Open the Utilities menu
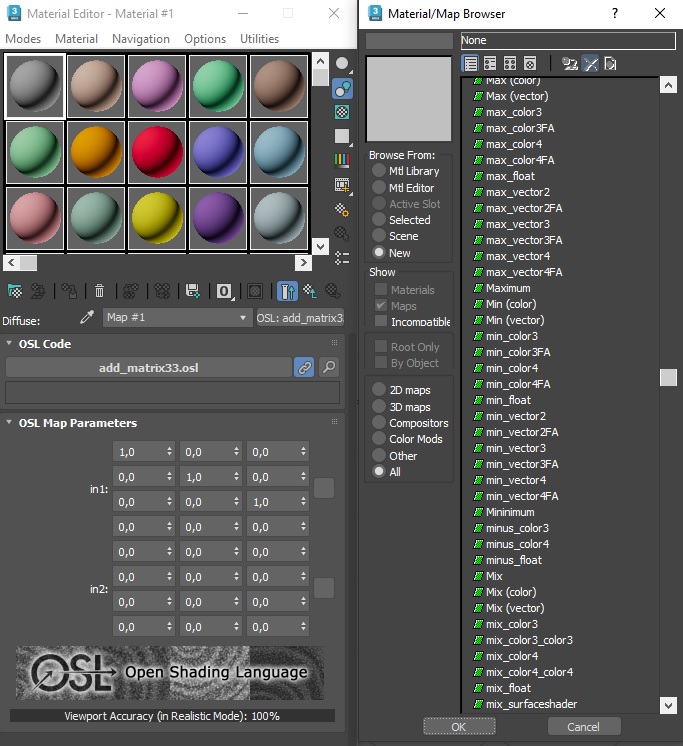This screenshot has width=683, height=746. (259, 39)
